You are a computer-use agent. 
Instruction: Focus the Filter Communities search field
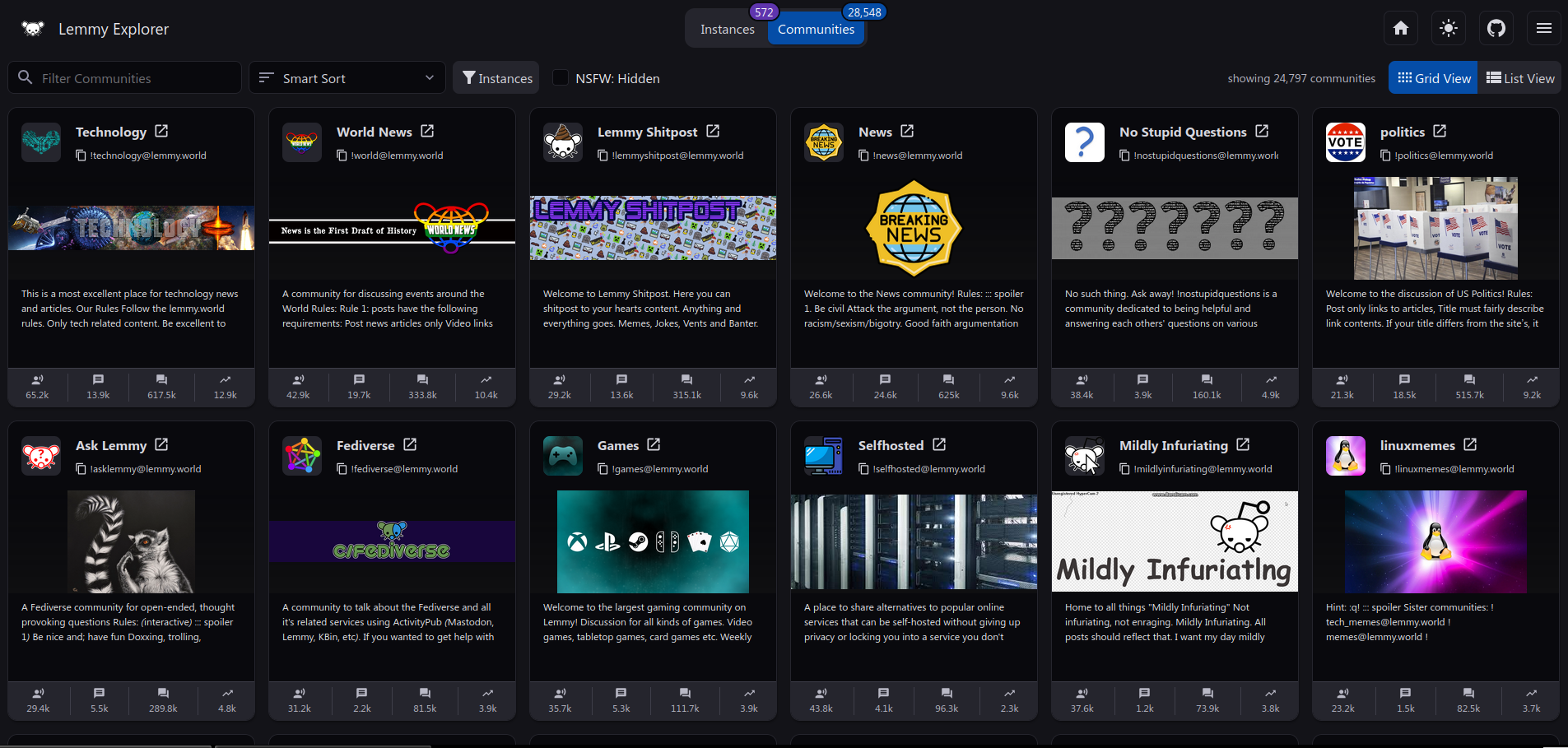click(125, 78)
